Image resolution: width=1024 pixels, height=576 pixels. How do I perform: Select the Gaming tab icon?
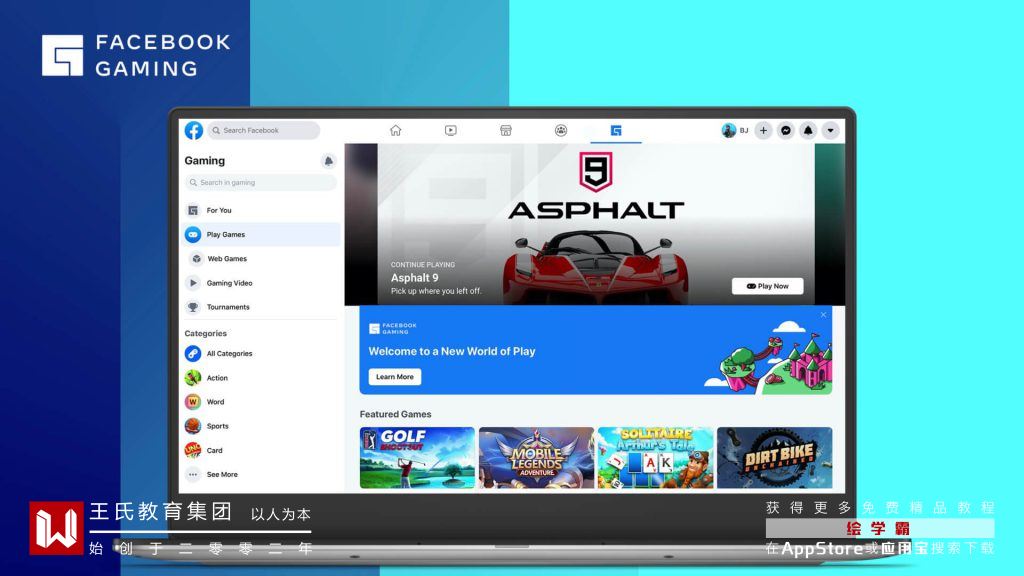(616, 131)
